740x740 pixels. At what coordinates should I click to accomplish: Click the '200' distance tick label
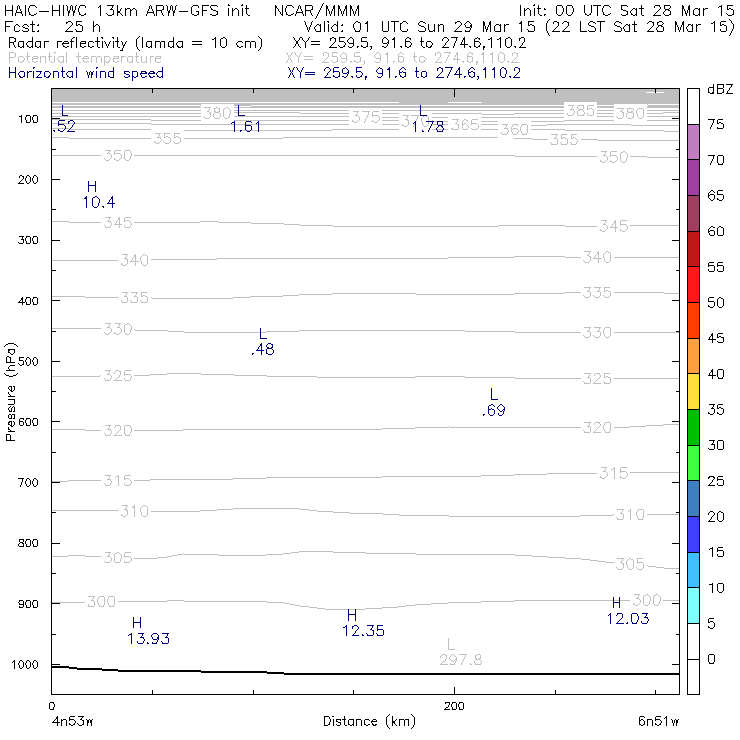click(x=454, y=706)
